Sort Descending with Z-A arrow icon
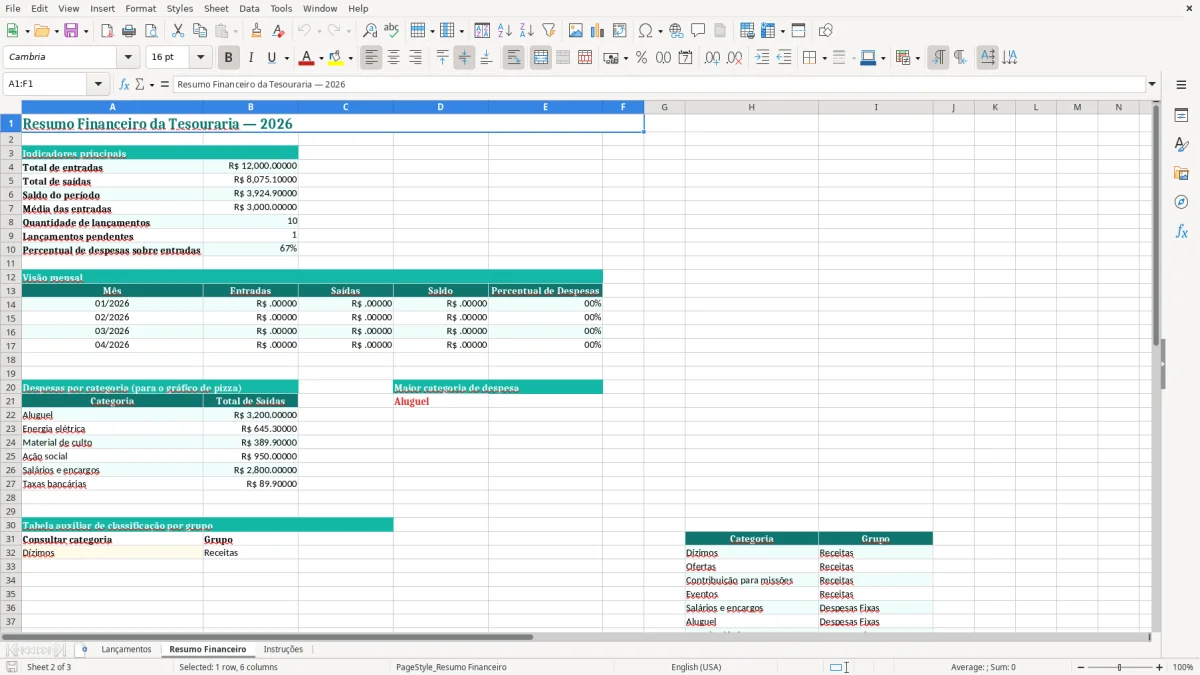Image resolution: width=1200 pixels, height=675 pixels. (x=526, y=31)
